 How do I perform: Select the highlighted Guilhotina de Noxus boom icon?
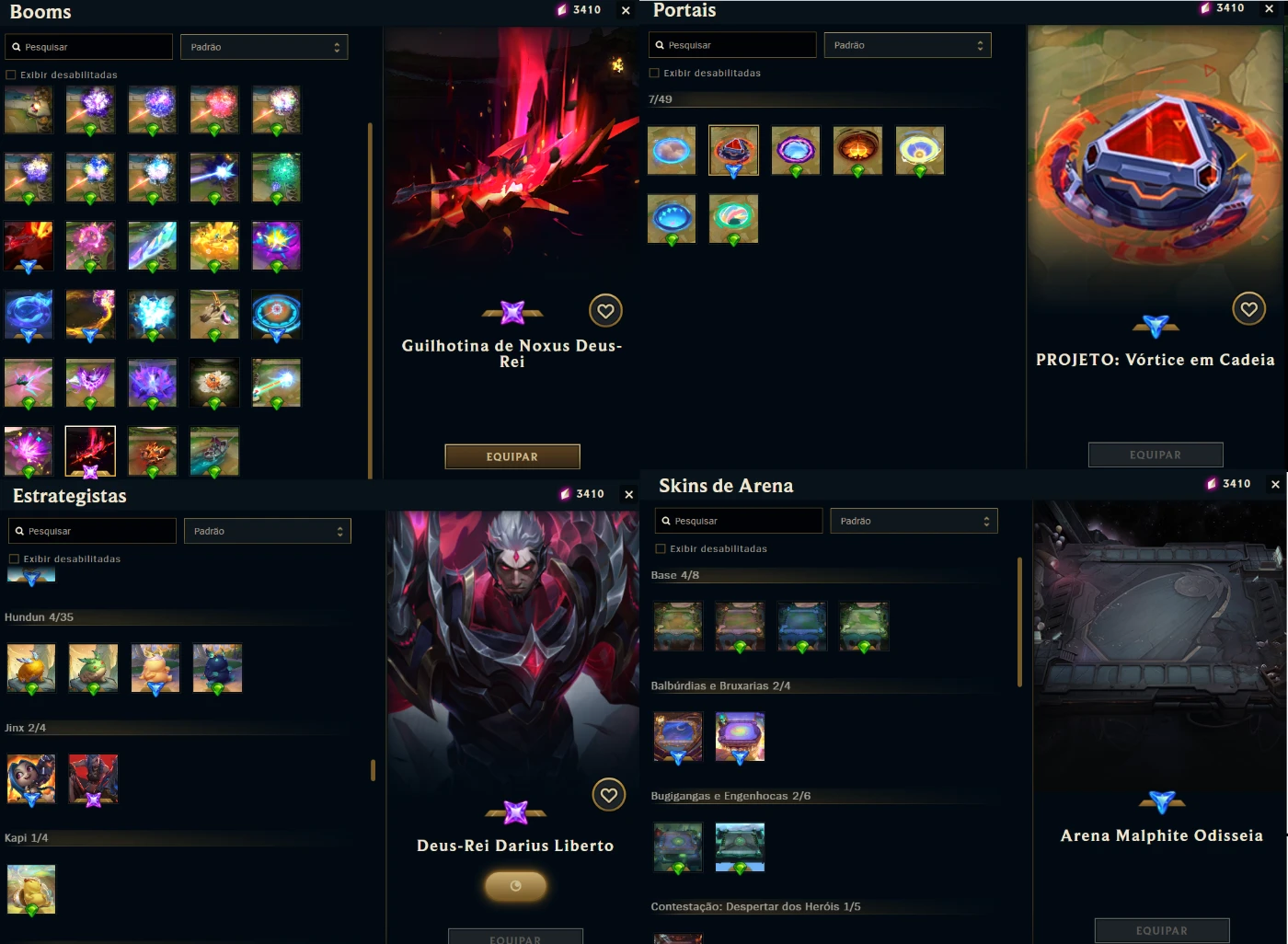click(90, 451)
